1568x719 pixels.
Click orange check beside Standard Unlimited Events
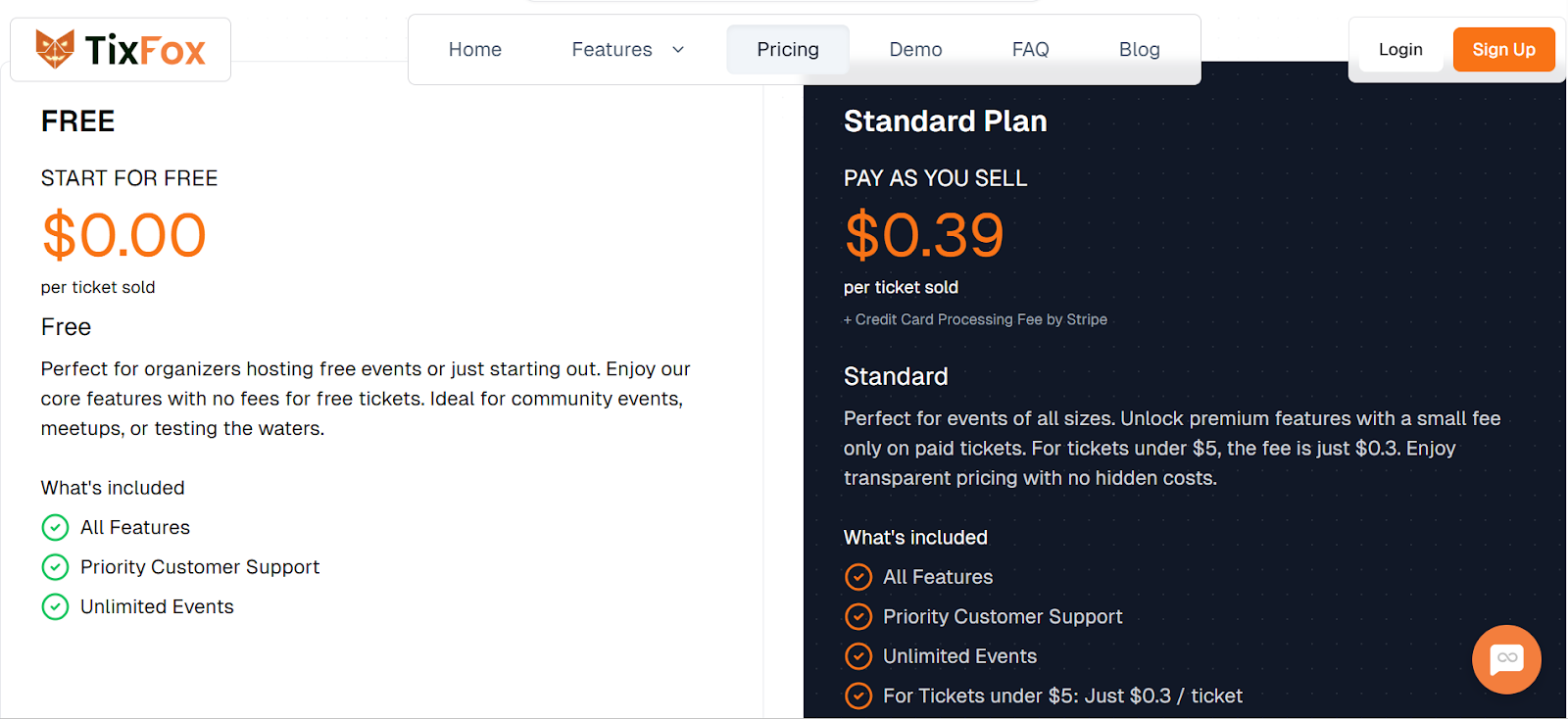pyautogui.click(x=857, y=656)
